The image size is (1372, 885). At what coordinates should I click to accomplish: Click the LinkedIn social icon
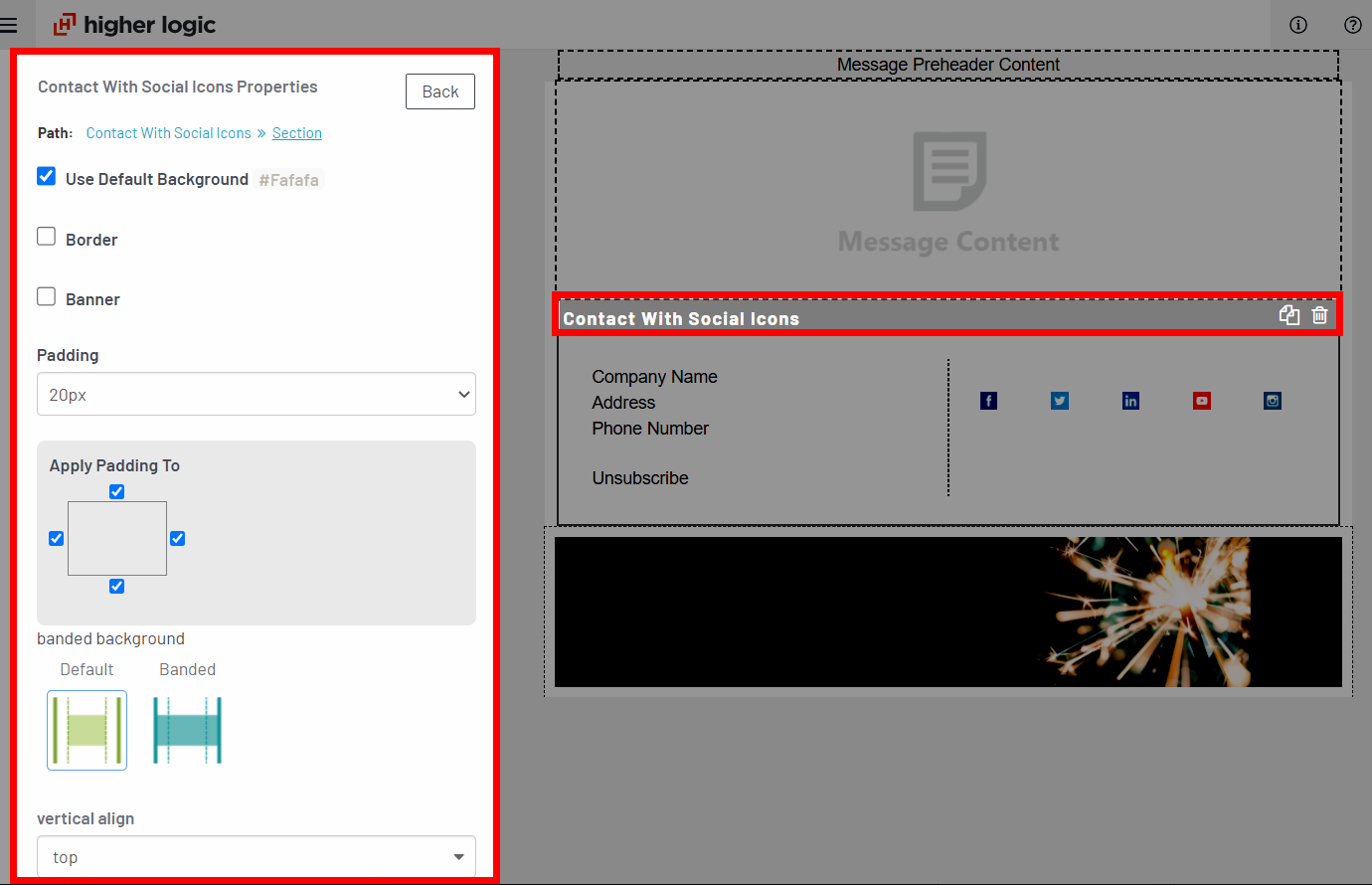[x=1130, y=401]
